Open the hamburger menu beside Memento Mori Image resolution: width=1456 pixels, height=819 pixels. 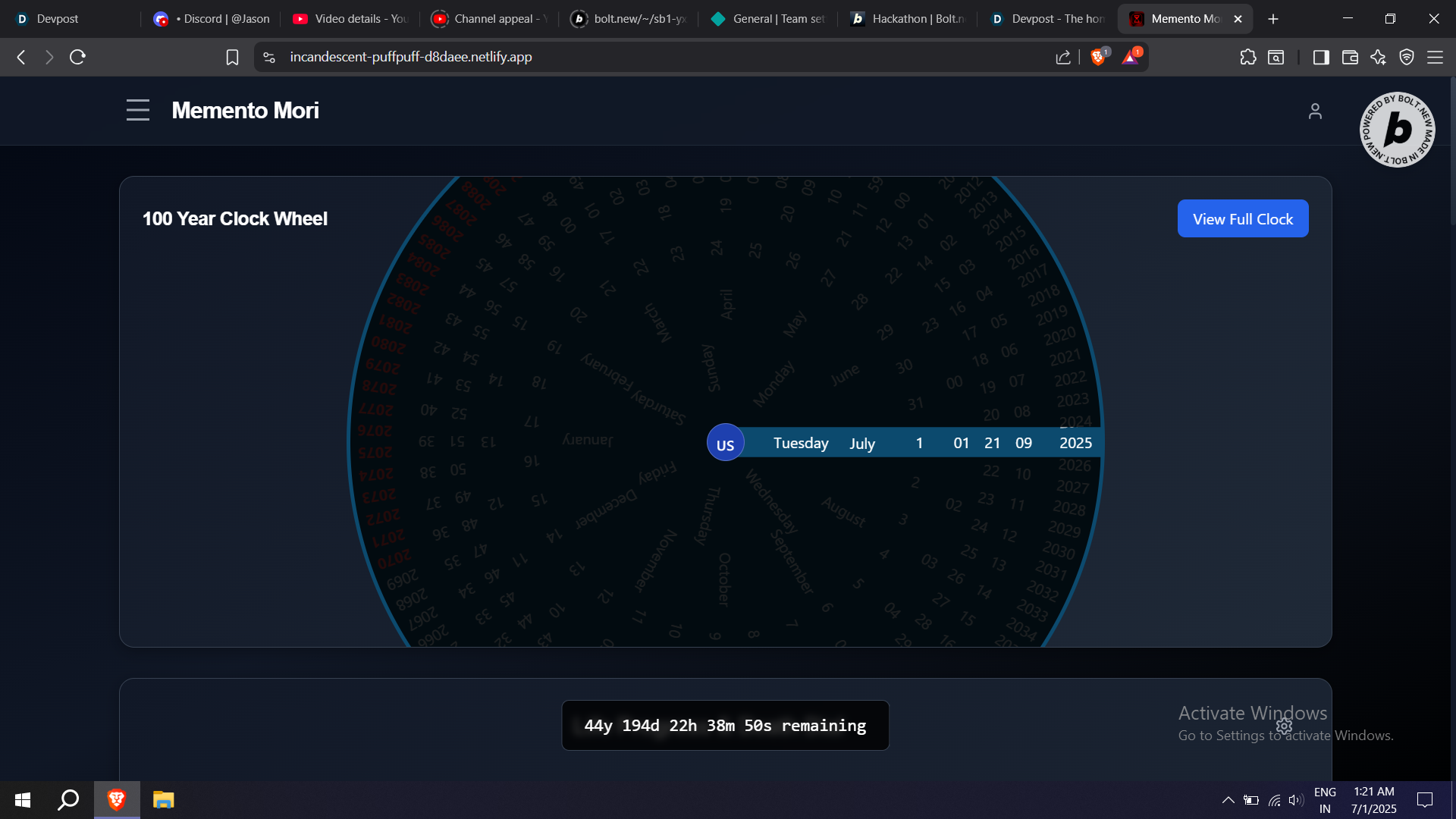point(137,110)
